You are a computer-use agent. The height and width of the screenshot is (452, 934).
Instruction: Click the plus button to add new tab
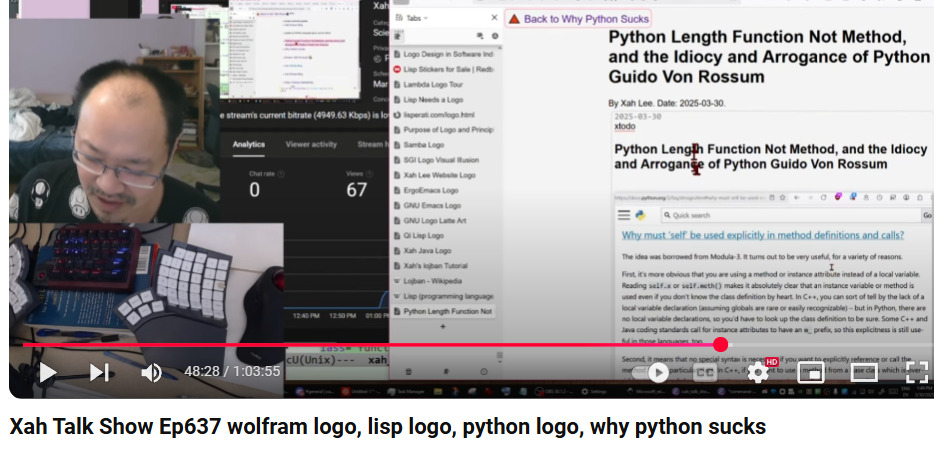pos(443,326)
